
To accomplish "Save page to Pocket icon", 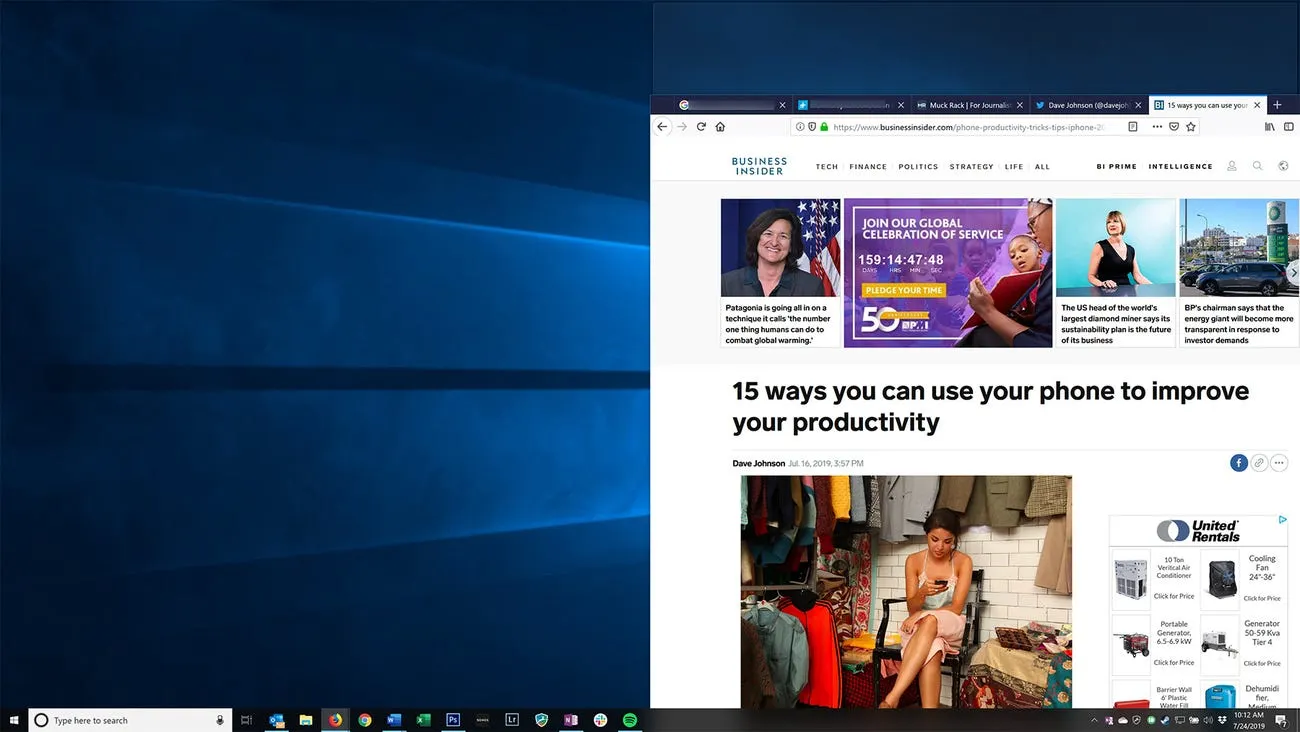I will 1174,127.
